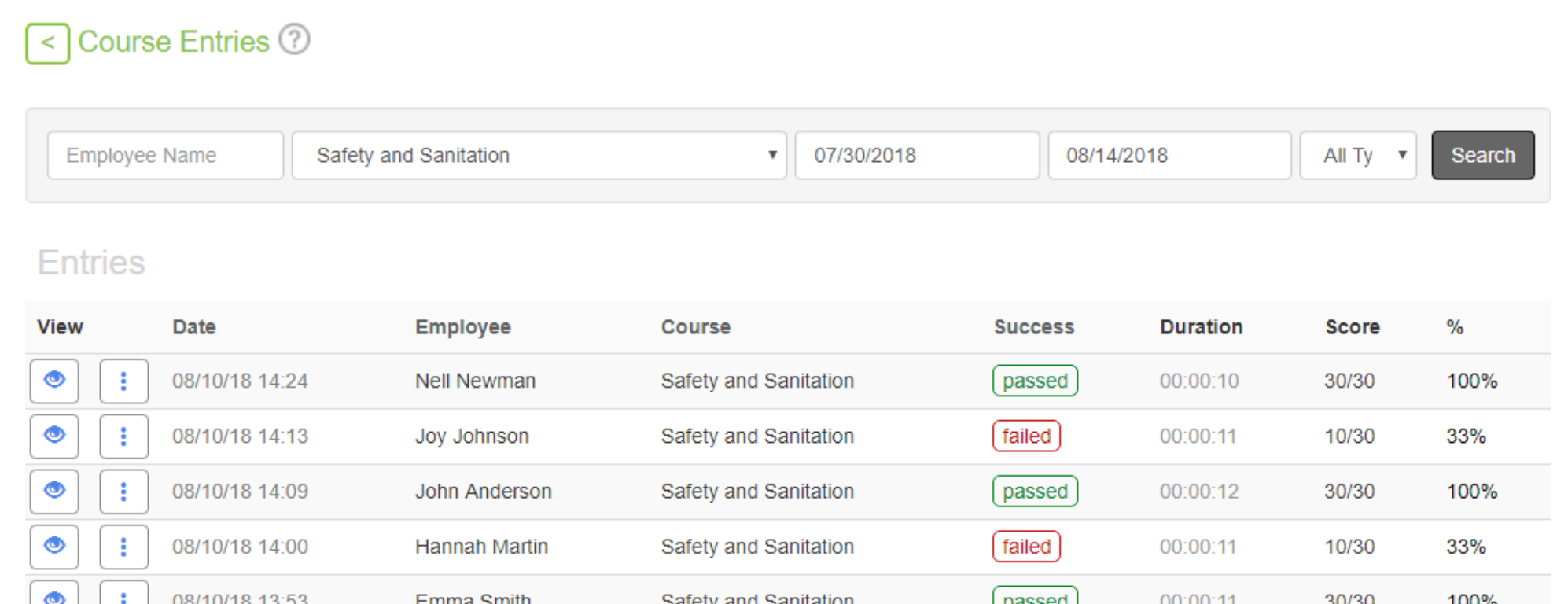Select the employee name Hannah Martin
The image size is (1568, 604).
pos(481,546)
